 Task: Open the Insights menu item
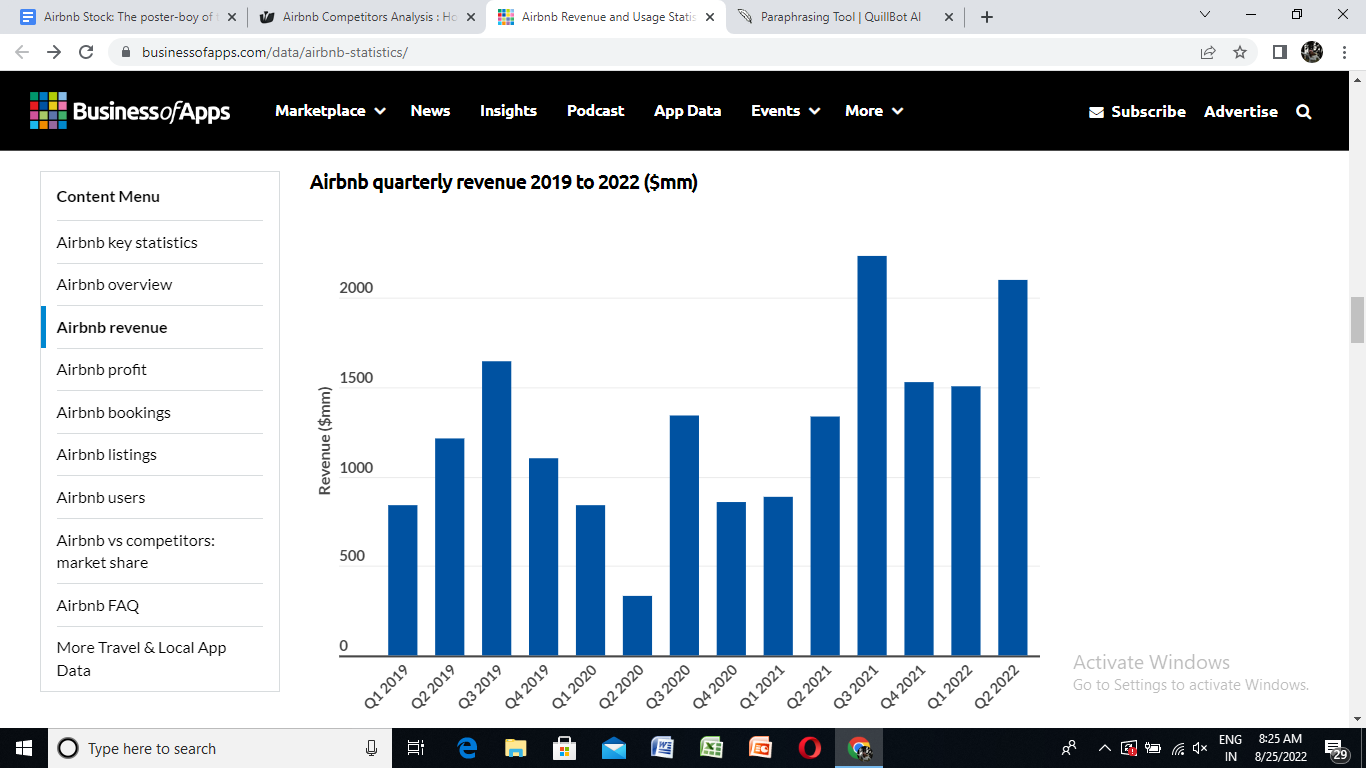click(x=508, y=111)
